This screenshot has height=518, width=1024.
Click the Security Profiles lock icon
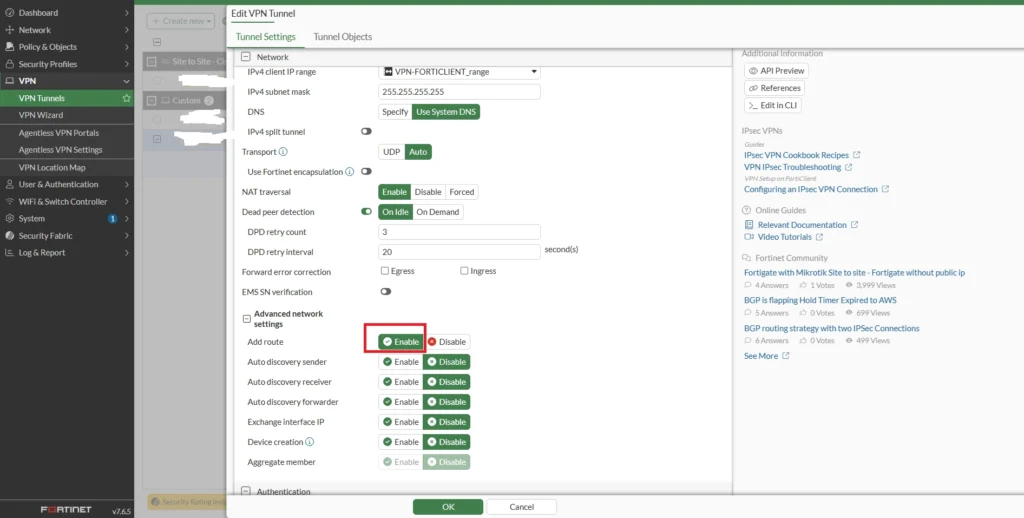[x=10, y=64]
